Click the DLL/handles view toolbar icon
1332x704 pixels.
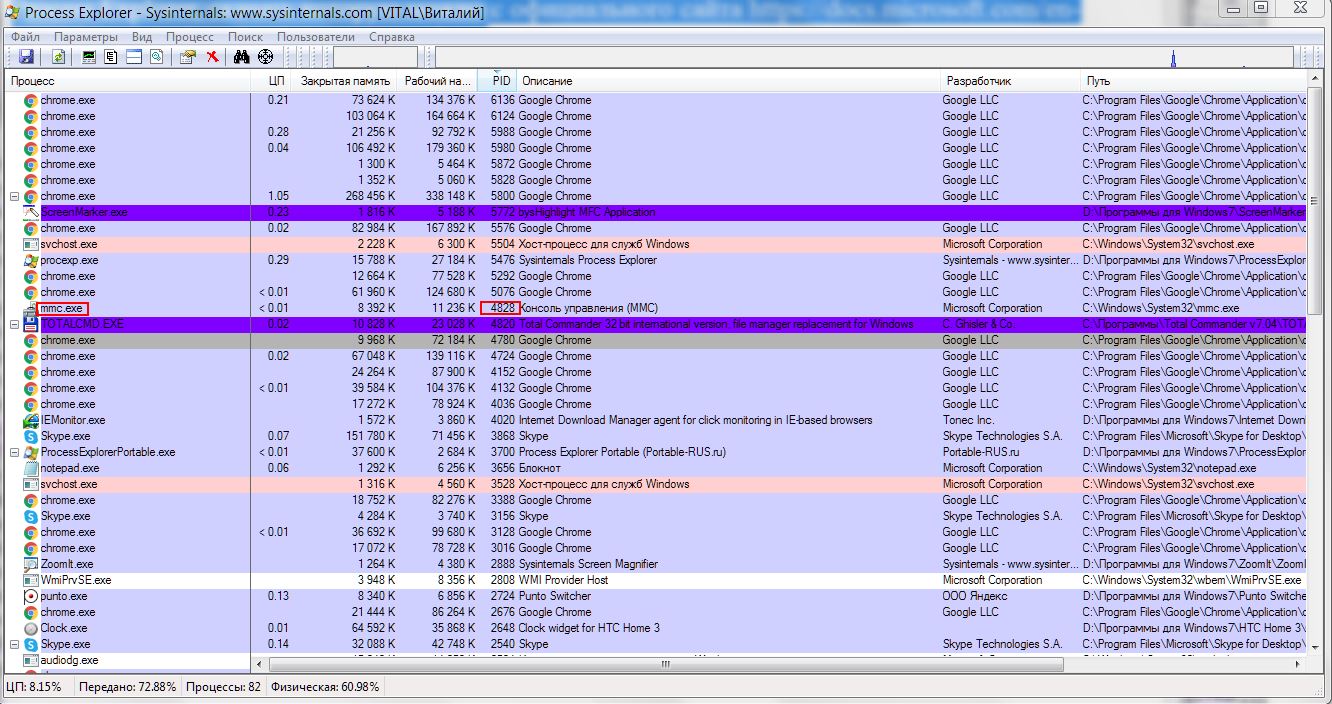tap(156, 57)
